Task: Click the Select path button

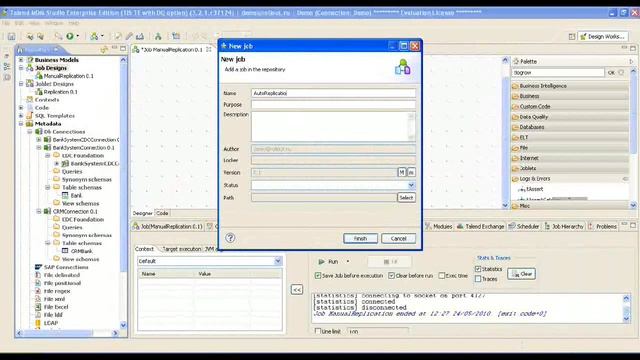Action: tap(406, 198)
